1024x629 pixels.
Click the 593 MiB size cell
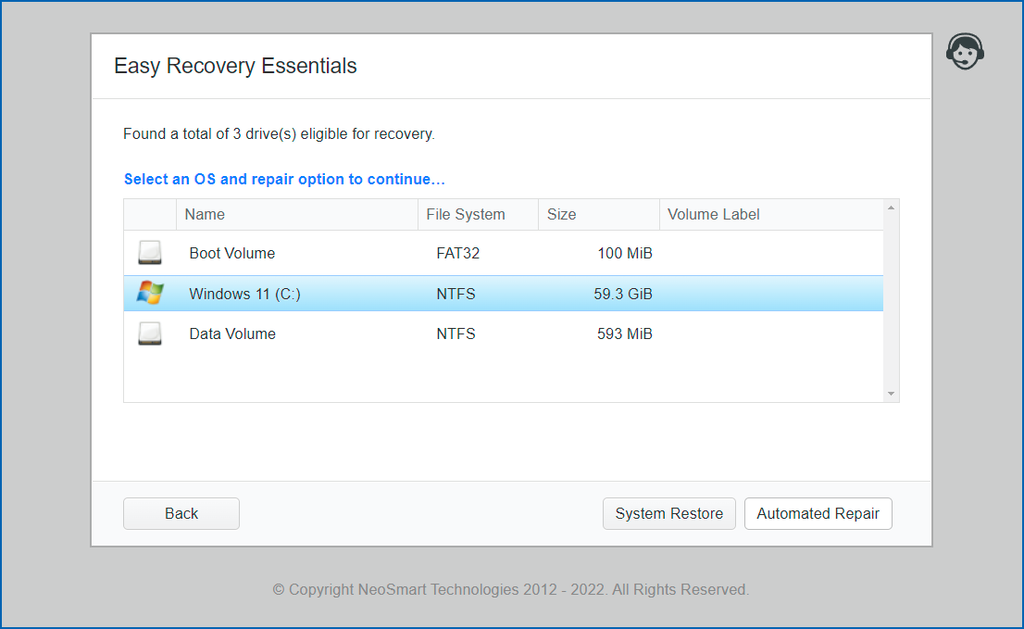point(624,334)
